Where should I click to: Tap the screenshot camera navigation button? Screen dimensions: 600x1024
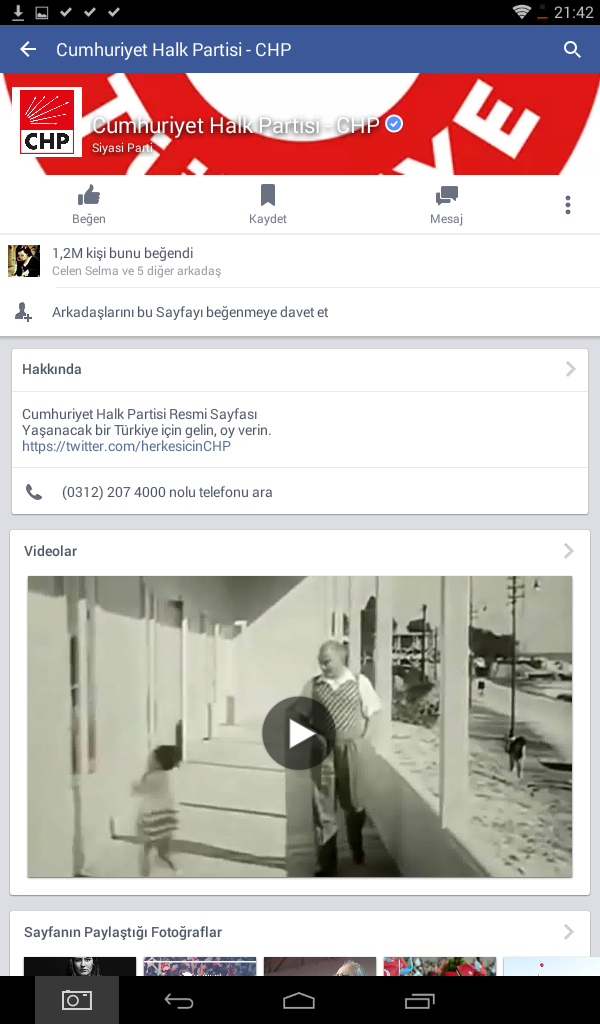tap(77, 1000)
